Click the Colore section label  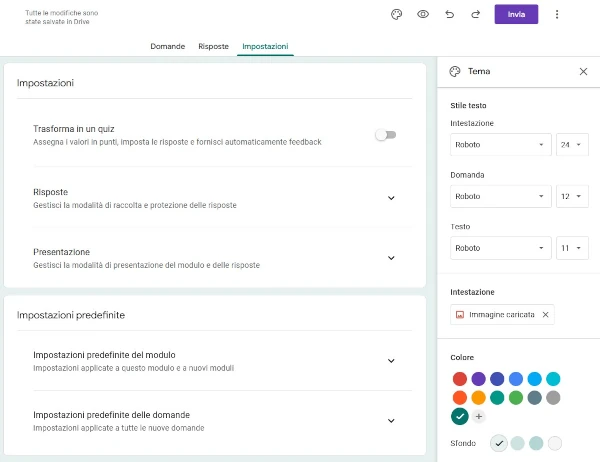pos(462,358)
